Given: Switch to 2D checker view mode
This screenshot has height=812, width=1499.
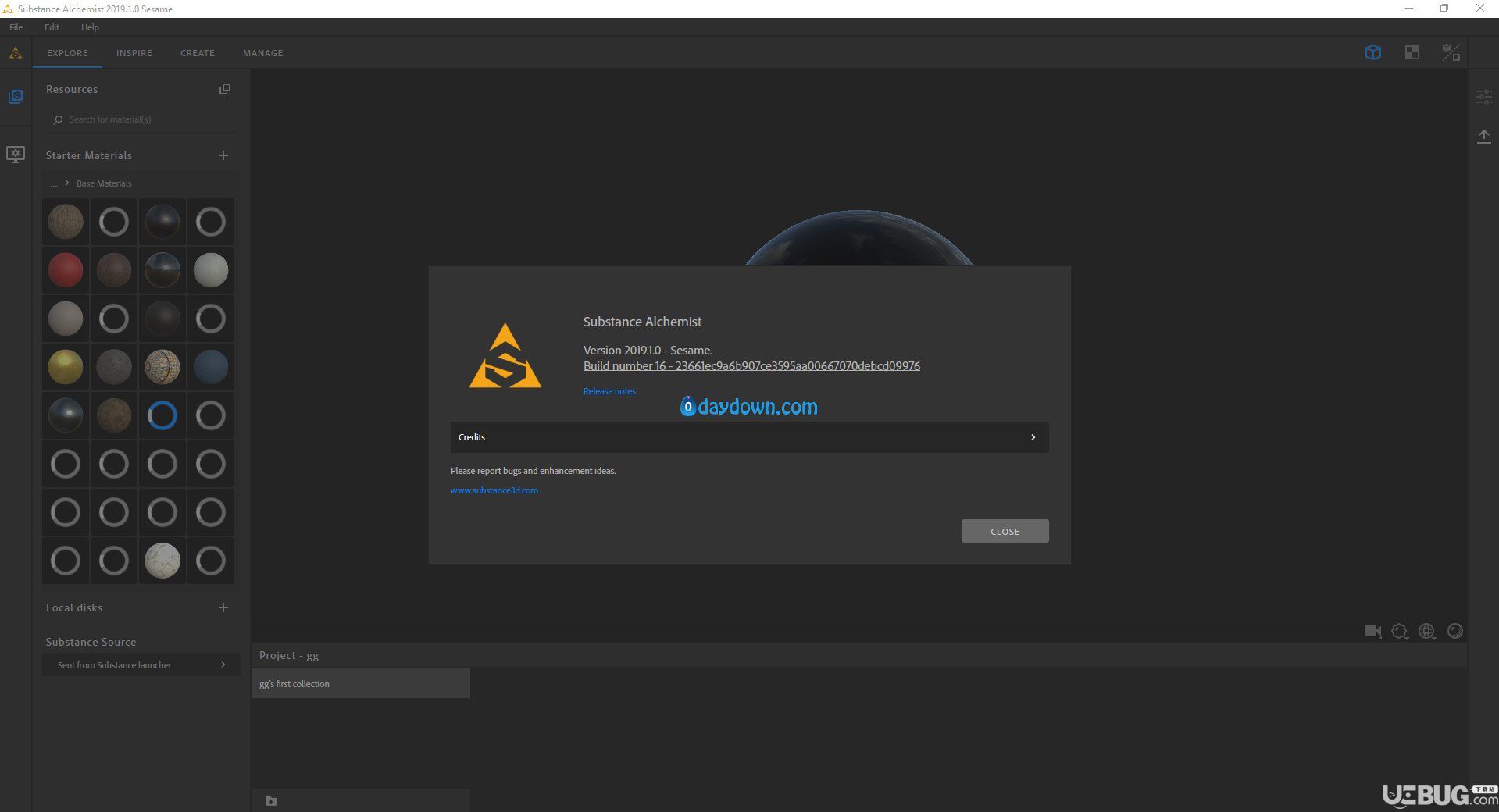Looking at the screenshot, I should click(x=1412, y=52).
